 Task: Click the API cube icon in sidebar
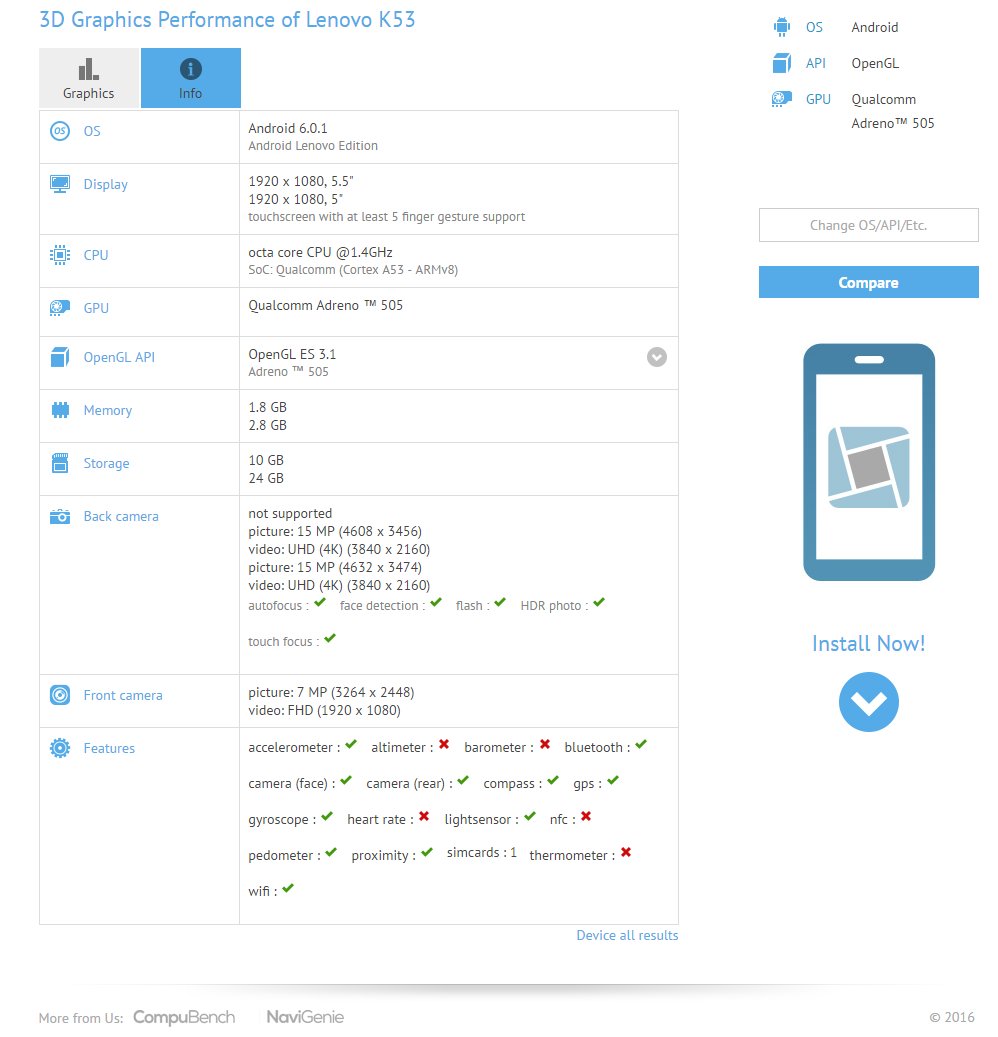[x=782, y=63]
